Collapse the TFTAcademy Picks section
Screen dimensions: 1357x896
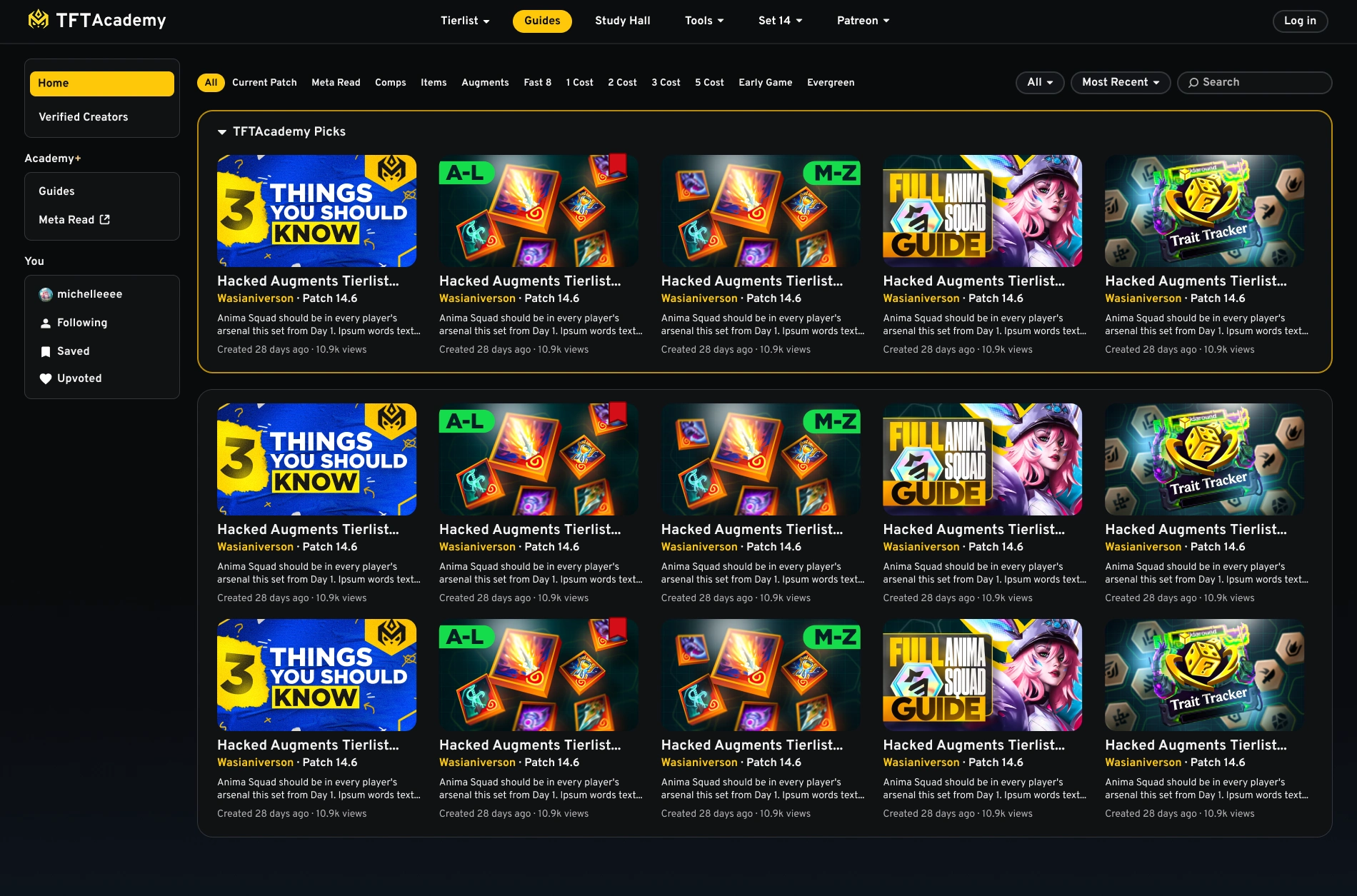[221, 131]
